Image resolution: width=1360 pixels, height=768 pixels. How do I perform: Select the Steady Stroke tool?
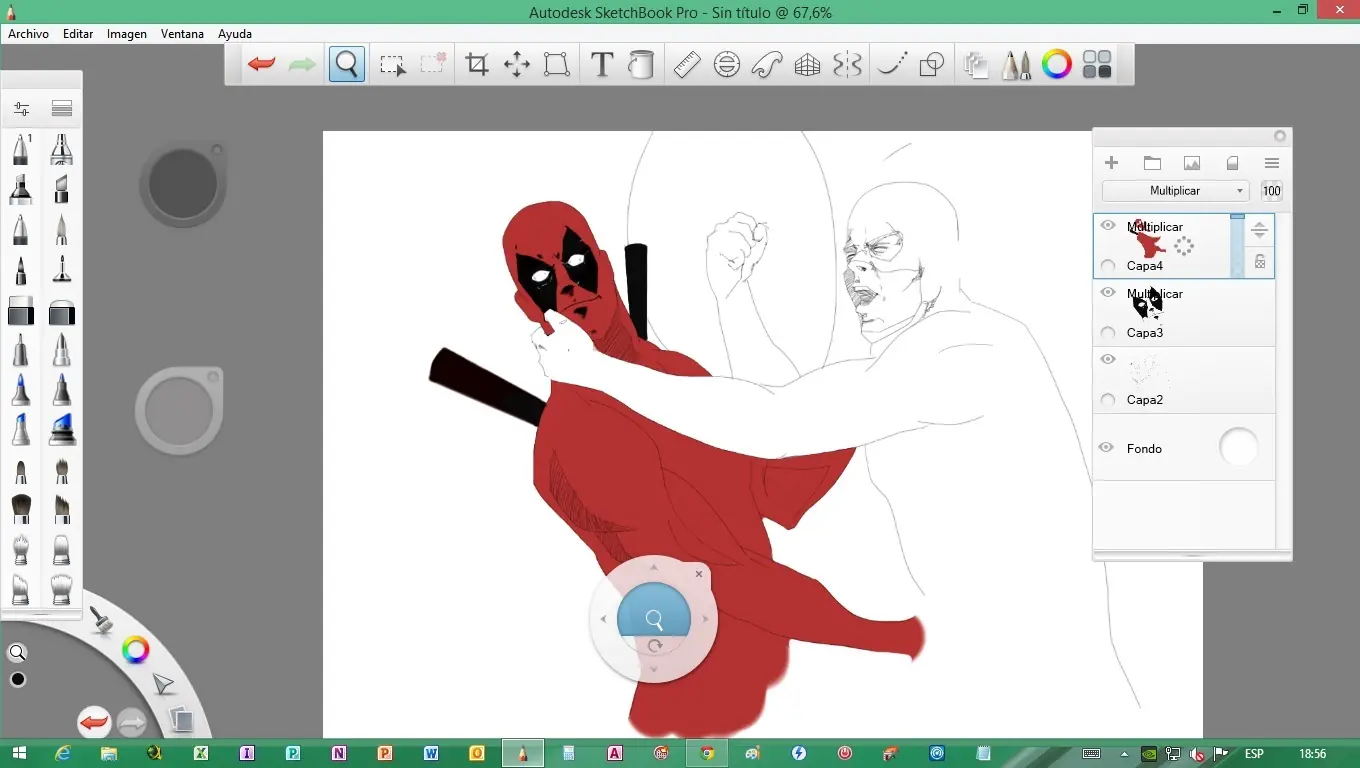coord(892,65)
